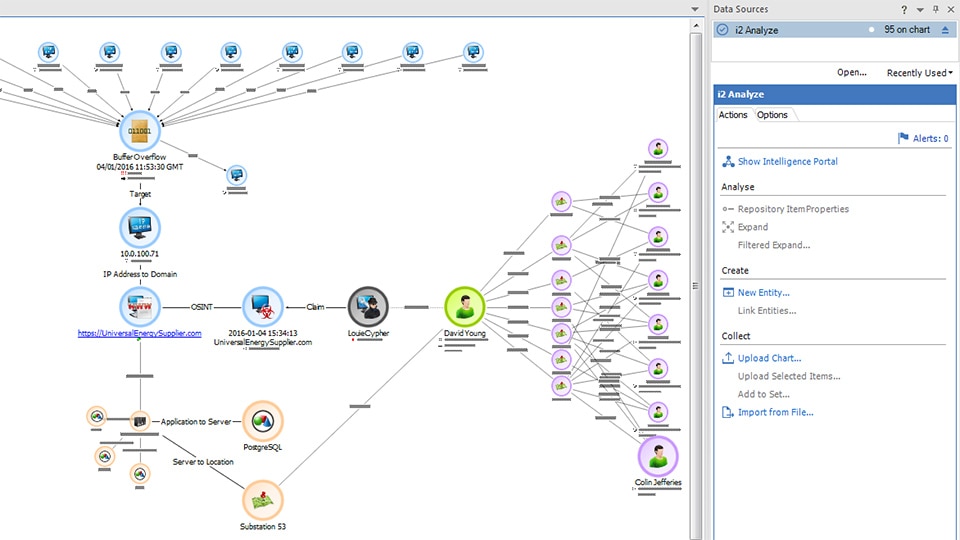Viewport: 960px width, 540px height.
Task: Click the OSINT link label
Action: coord(201,307)
